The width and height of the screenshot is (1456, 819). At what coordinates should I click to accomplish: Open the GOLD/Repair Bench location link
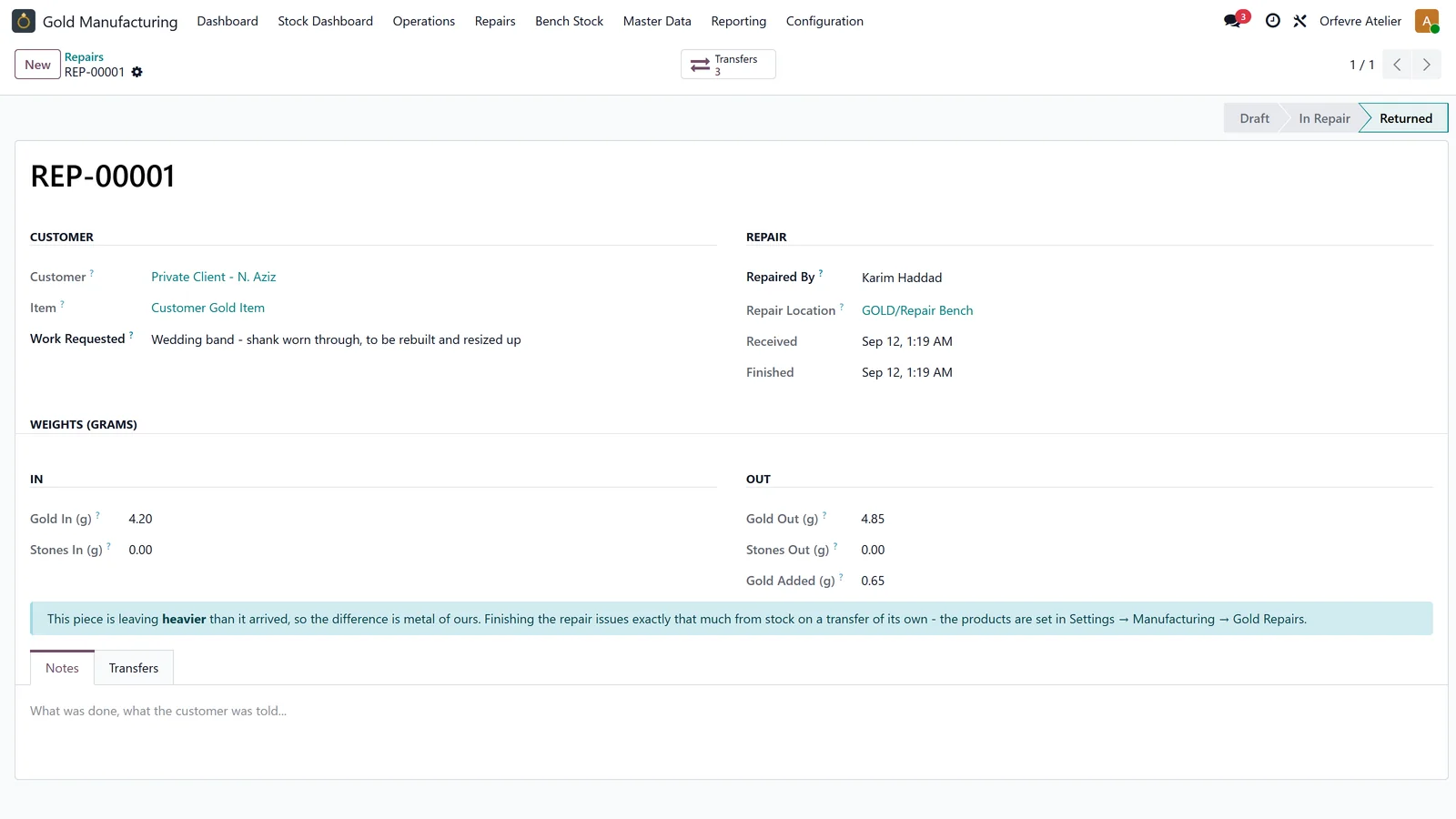(917, 310)
